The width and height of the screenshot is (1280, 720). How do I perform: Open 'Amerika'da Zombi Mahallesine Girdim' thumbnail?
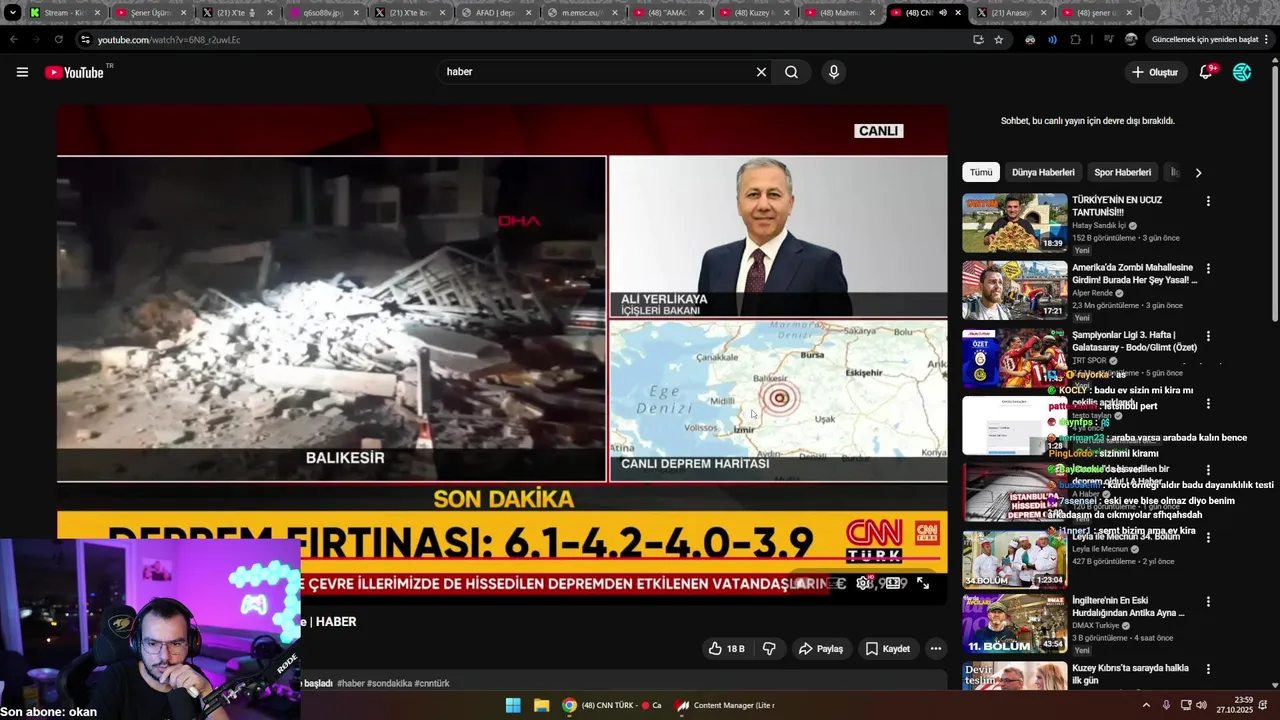coord(1014,290)
